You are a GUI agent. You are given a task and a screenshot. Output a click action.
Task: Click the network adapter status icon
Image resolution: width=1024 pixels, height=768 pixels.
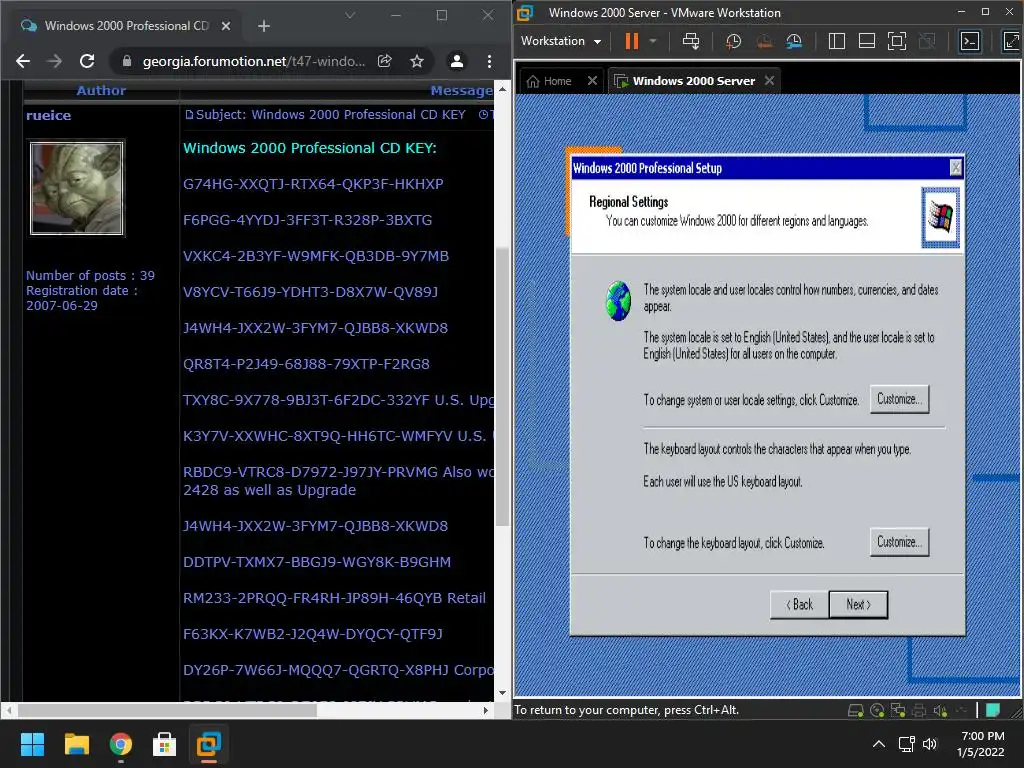[898, 710]
